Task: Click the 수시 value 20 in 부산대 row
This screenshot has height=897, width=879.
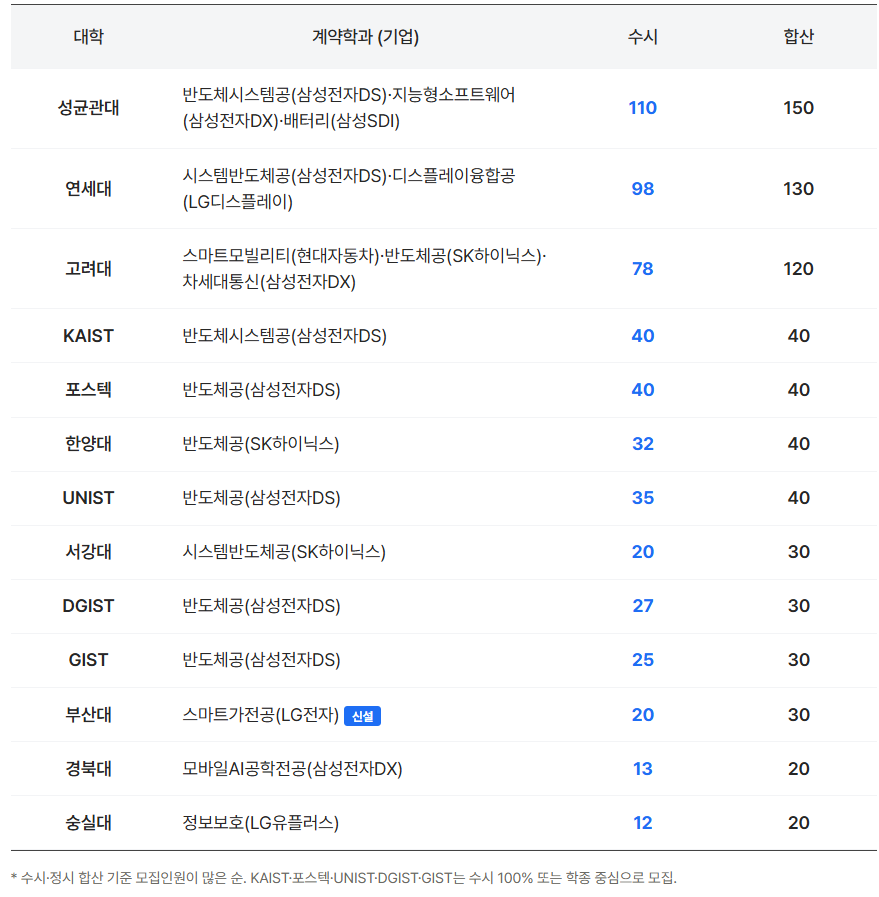Action: click(642, 715)
